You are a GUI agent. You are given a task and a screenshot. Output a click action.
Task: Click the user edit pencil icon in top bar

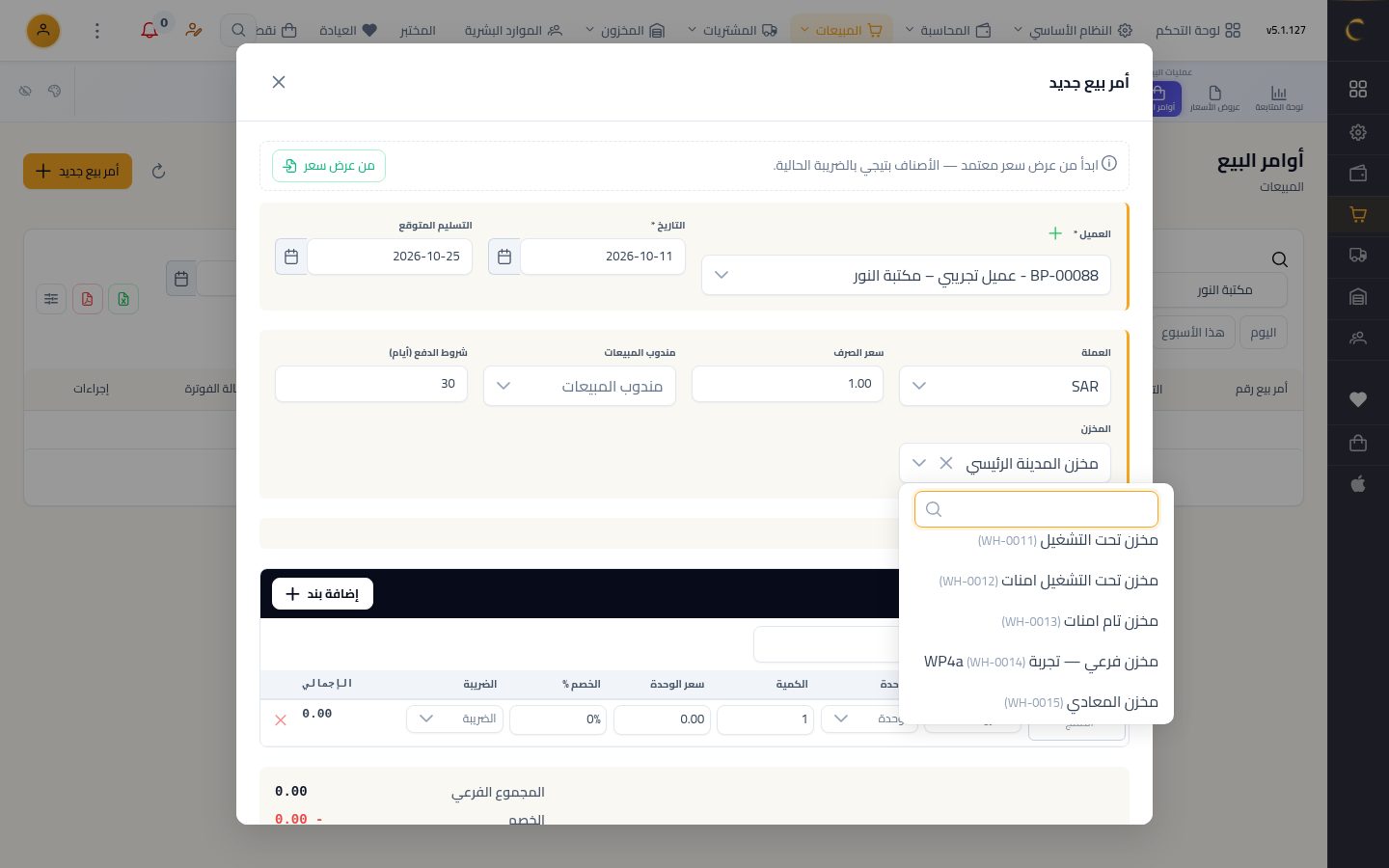194,30
